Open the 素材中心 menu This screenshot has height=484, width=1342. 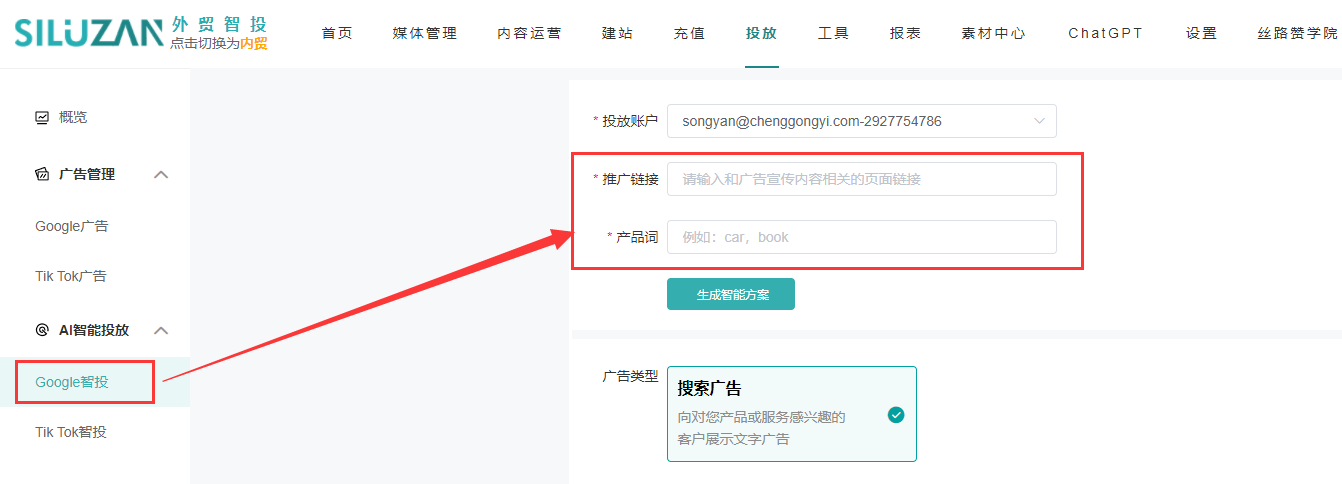(x=993, y=33)
